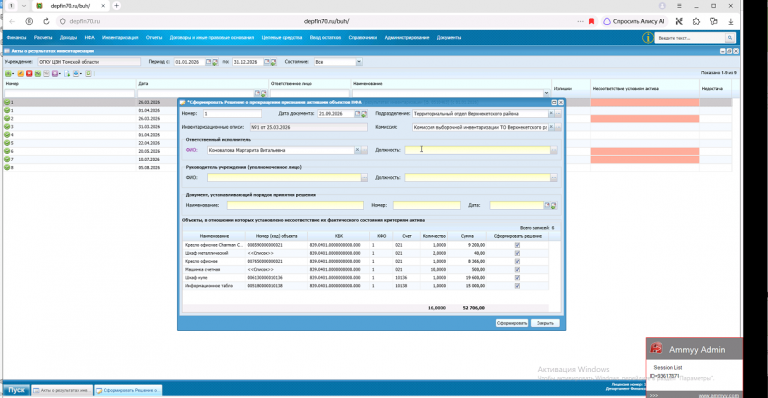Click browser extensions puzzle icon
This screenshot has height=398, width=768.
696,22
